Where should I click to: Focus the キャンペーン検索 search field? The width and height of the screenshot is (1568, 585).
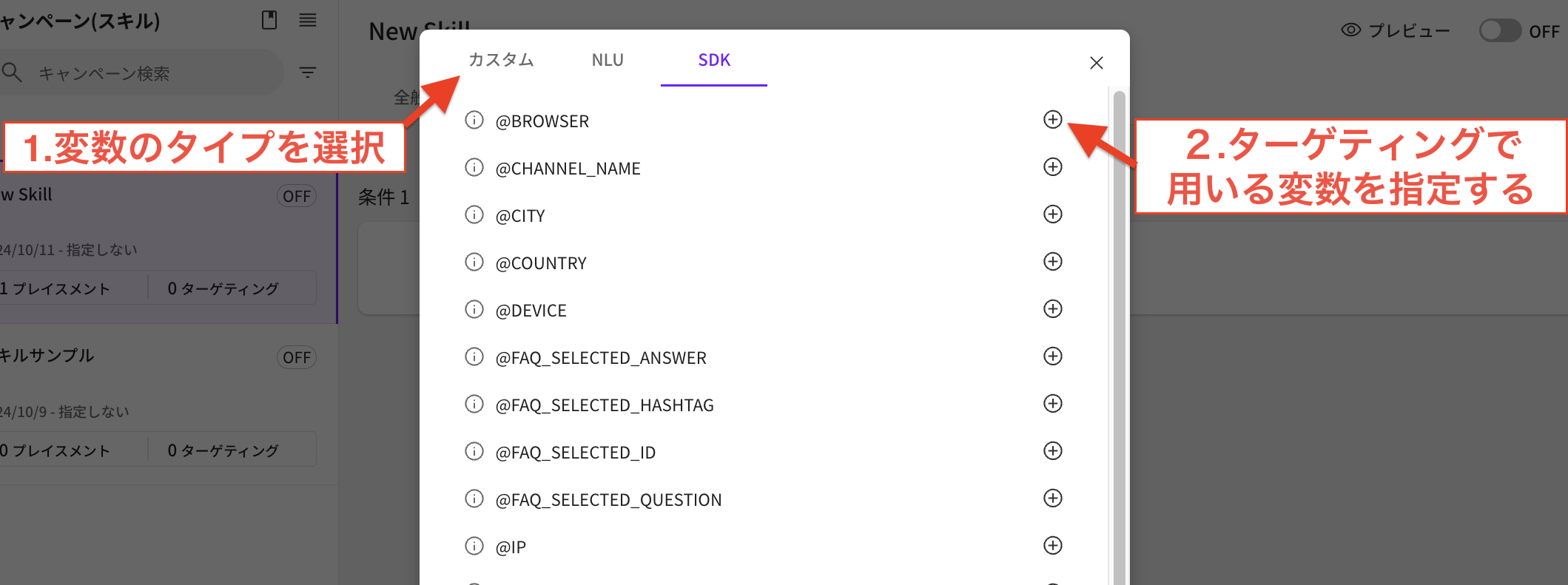coord(148,73)
